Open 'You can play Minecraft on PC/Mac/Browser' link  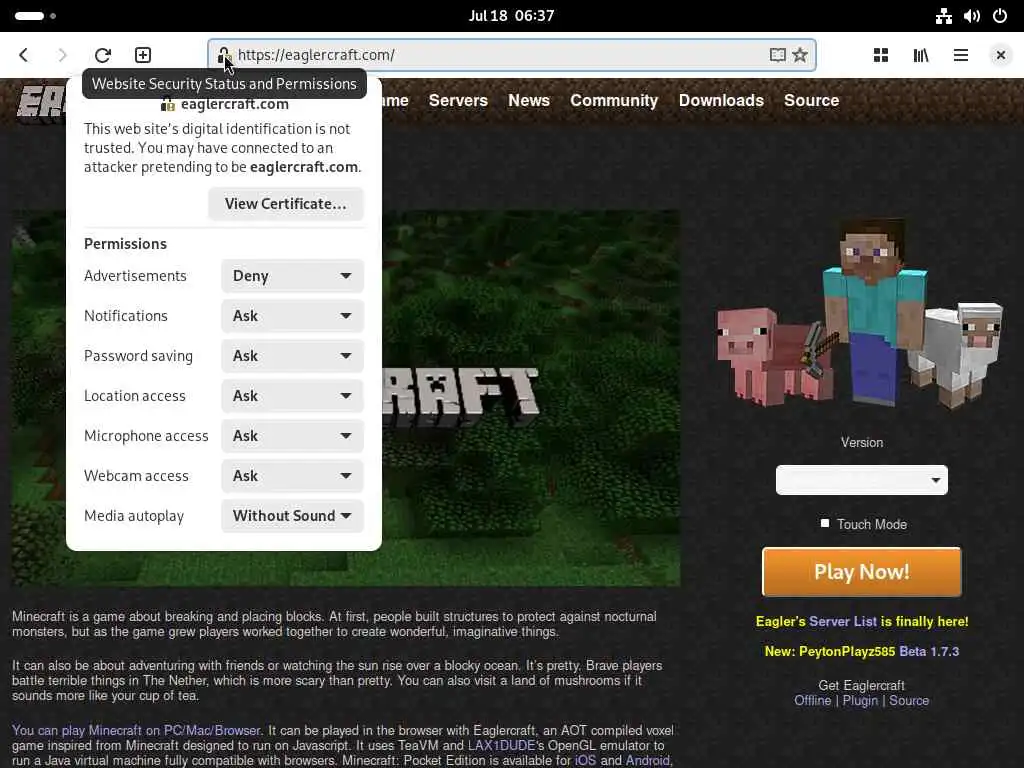(136, 731)
